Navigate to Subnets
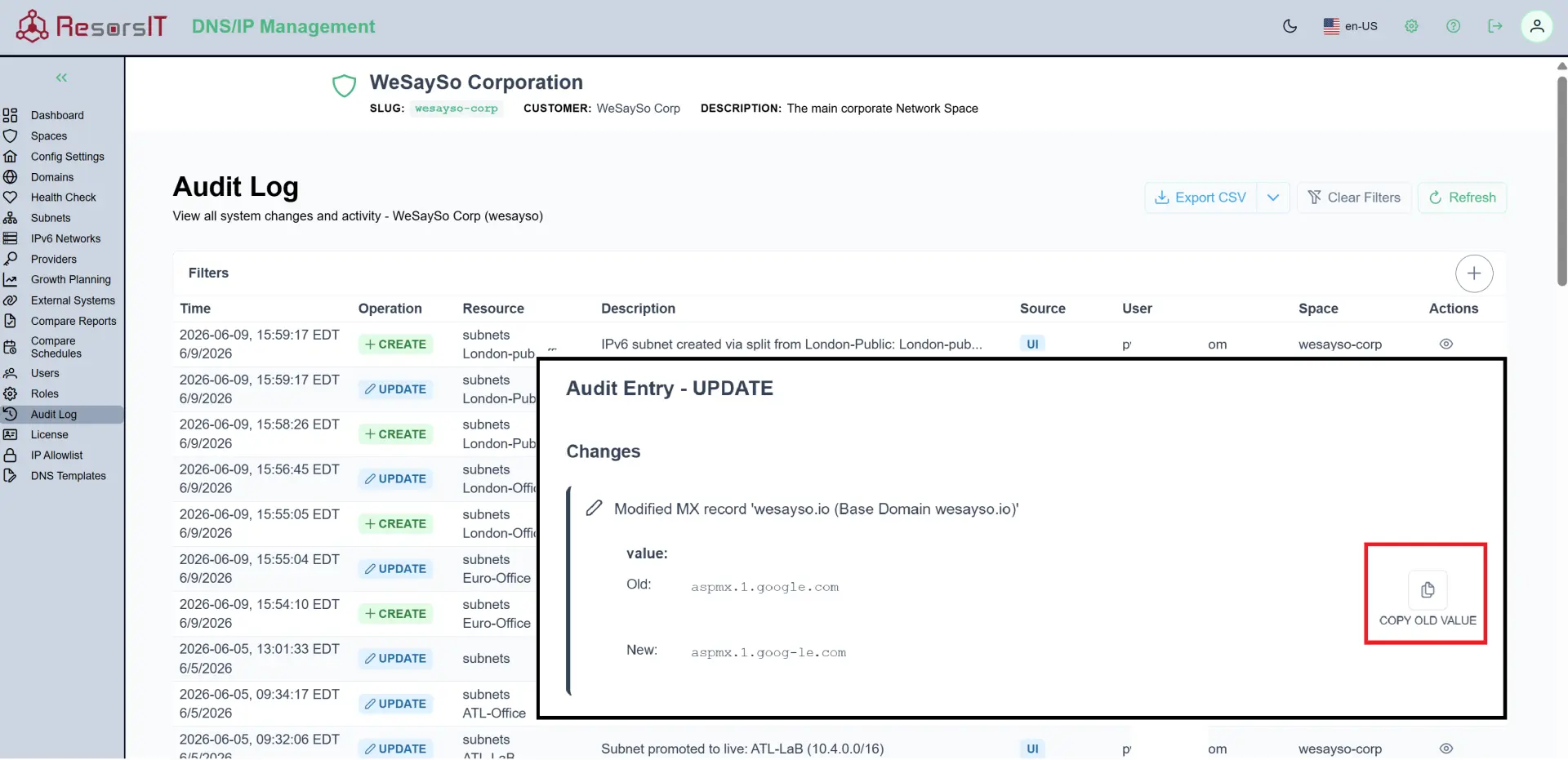 pos(51,218)
